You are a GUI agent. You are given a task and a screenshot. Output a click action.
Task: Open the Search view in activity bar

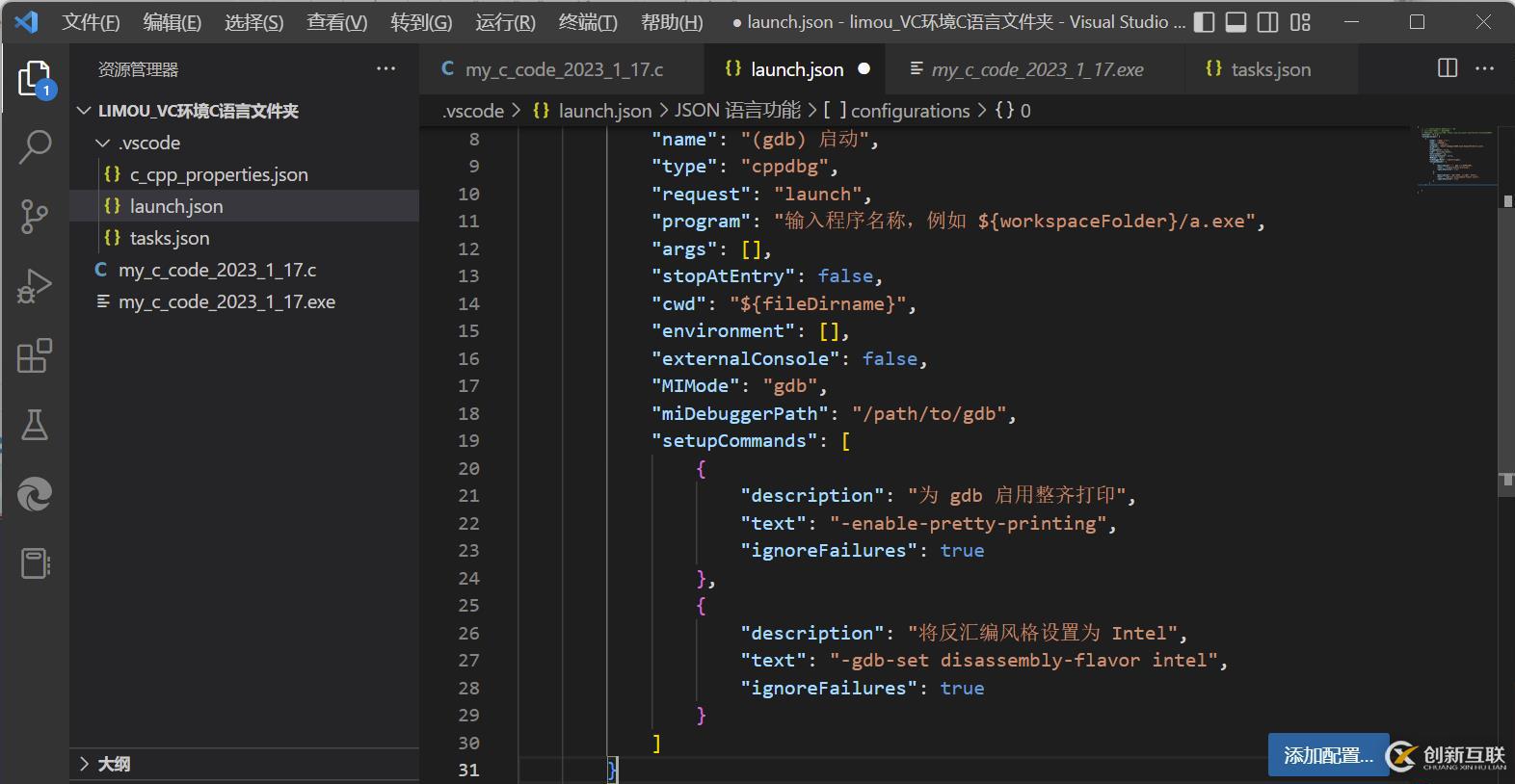point(35,146)
